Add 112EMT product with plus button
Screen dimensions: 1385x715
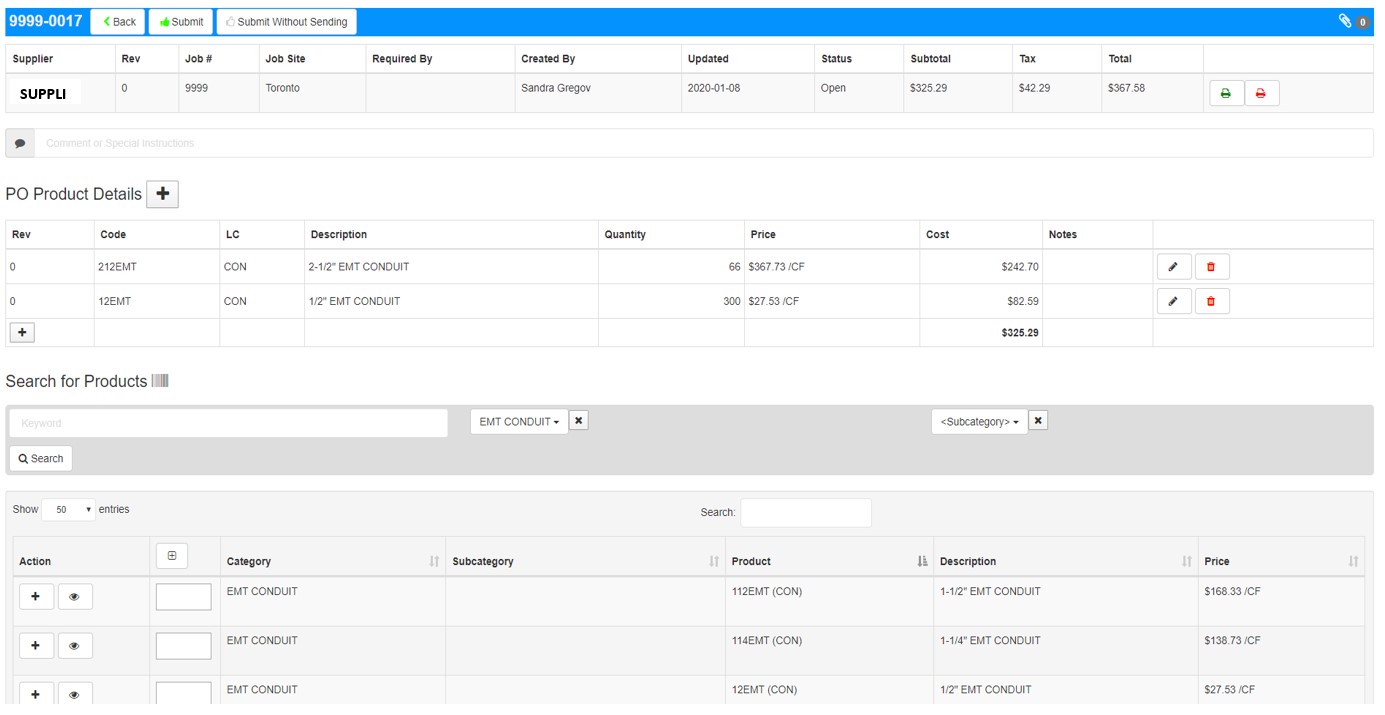pos(36,596)
